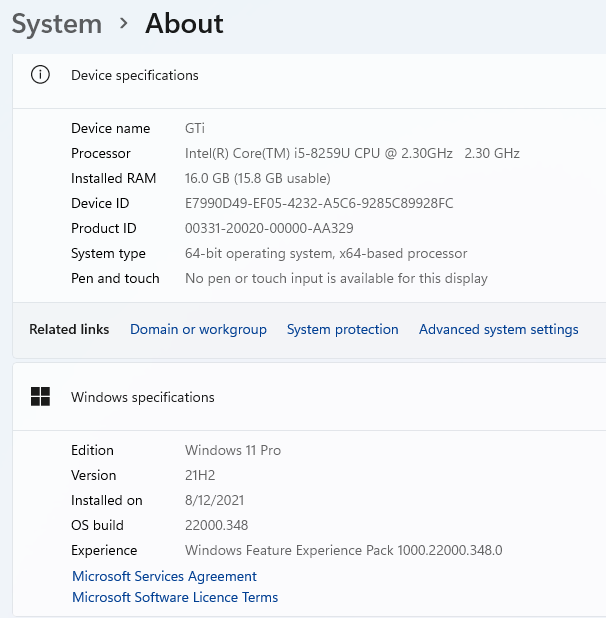Collapse the Device specifications section header

pos(309,81)
